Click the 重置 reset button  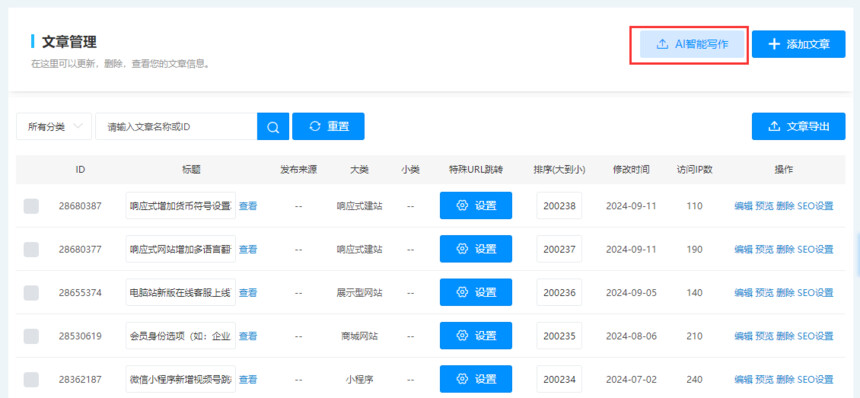coord(328,127)
